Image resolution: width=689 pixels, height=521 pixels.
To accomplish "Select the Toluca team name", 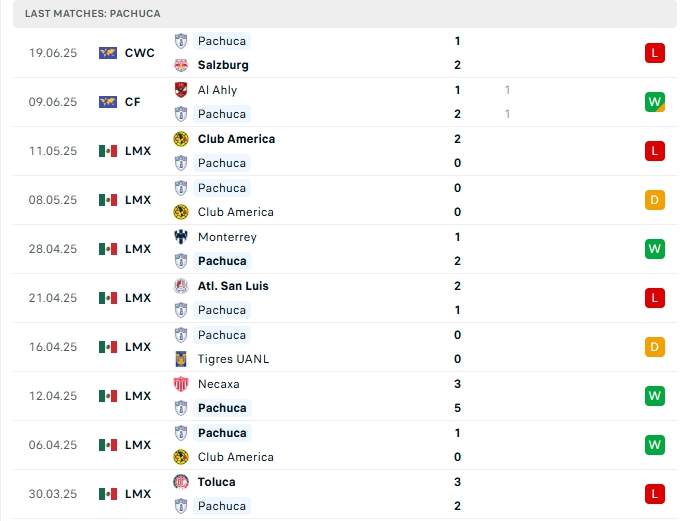I will [x=217, y=482].
